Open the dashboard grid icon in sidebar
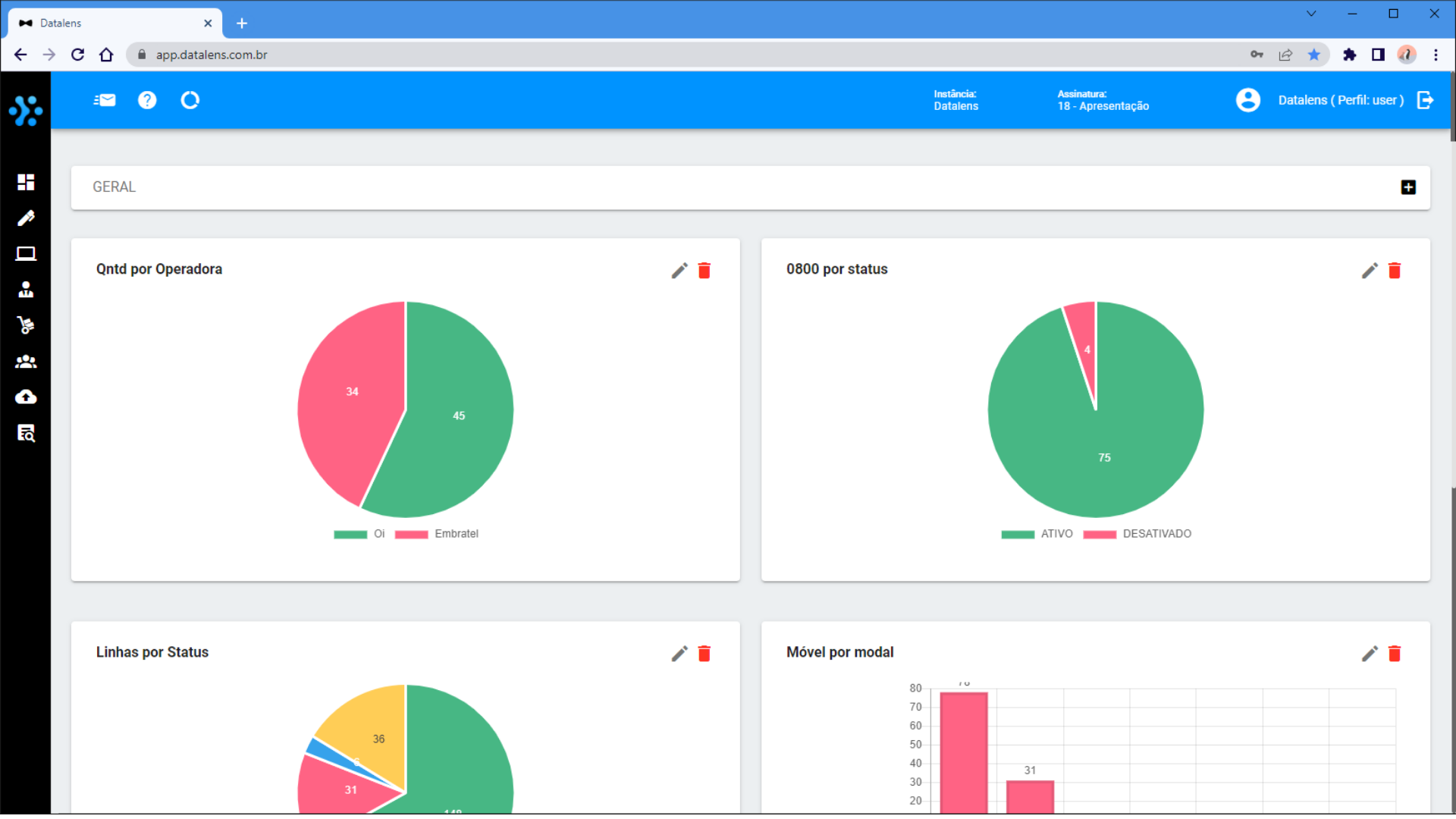Screen dimensions: 1456x819 click(26, 182)
